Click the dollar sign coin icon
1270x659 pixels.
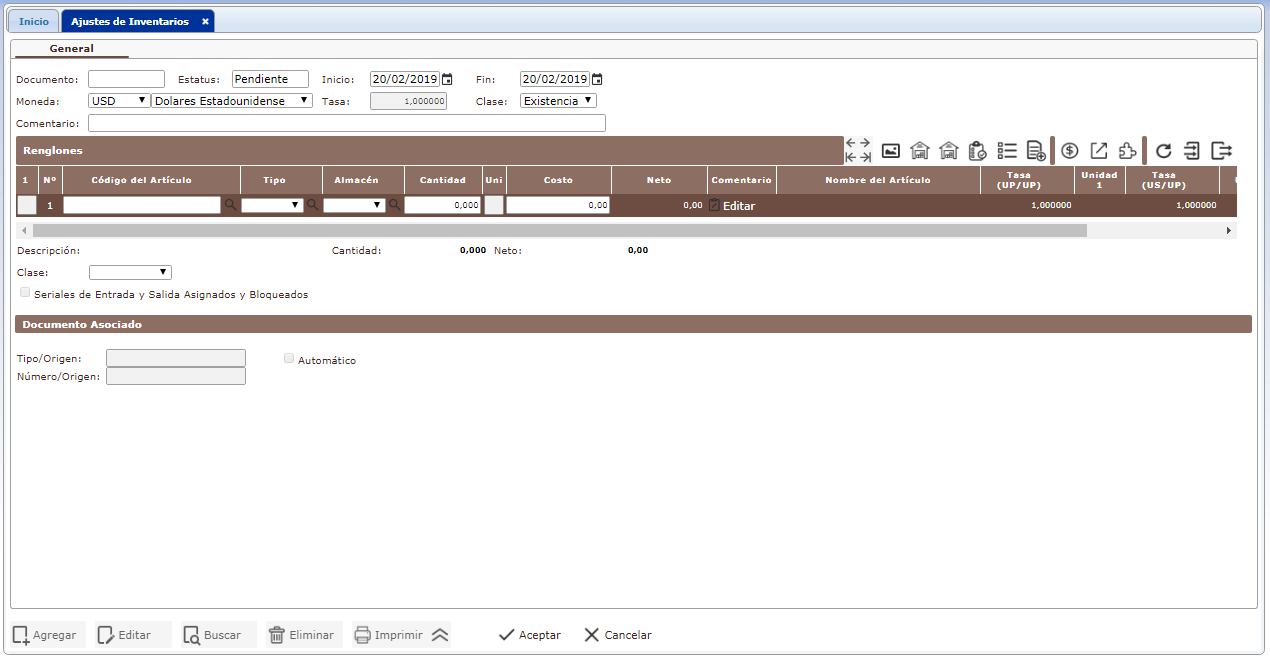click(x=1070, y=151)
